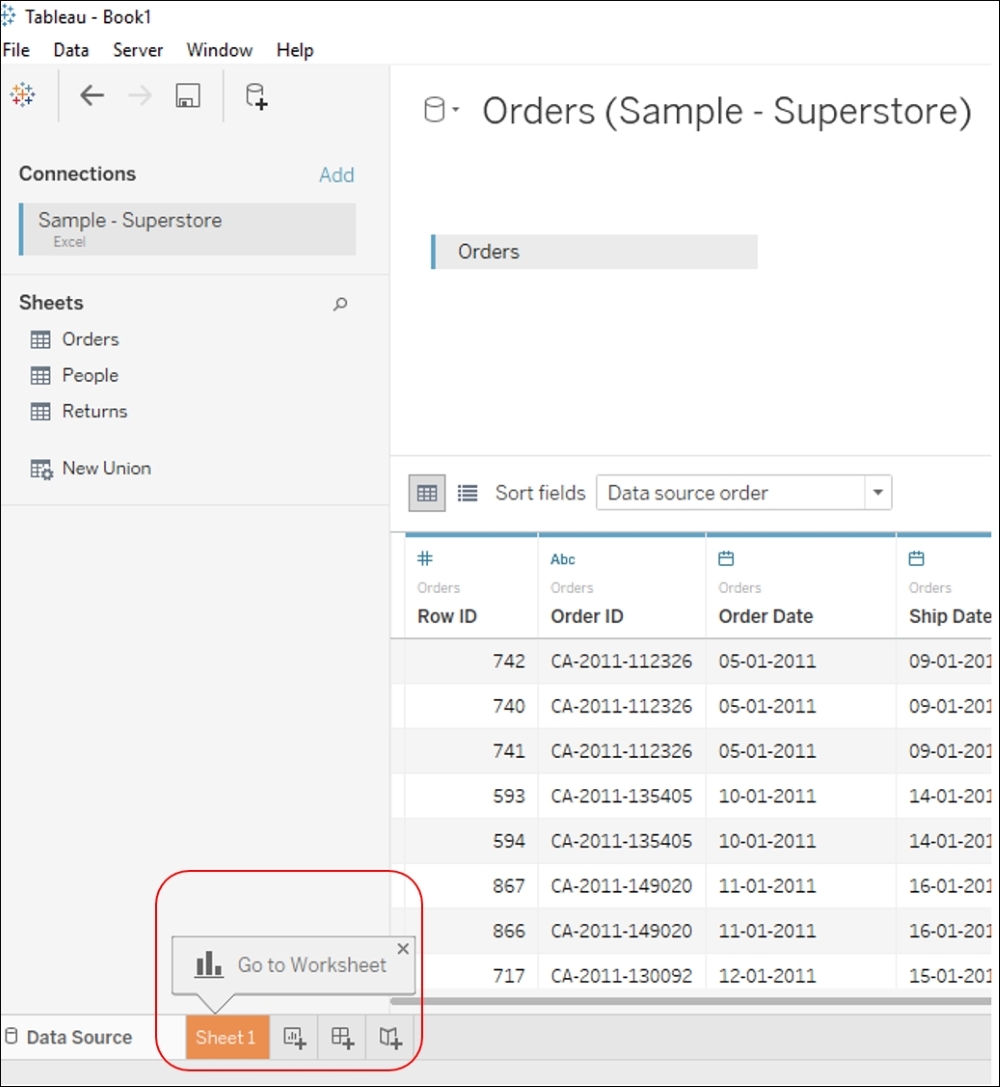Click the New Data Source icon

click(254, 95)
